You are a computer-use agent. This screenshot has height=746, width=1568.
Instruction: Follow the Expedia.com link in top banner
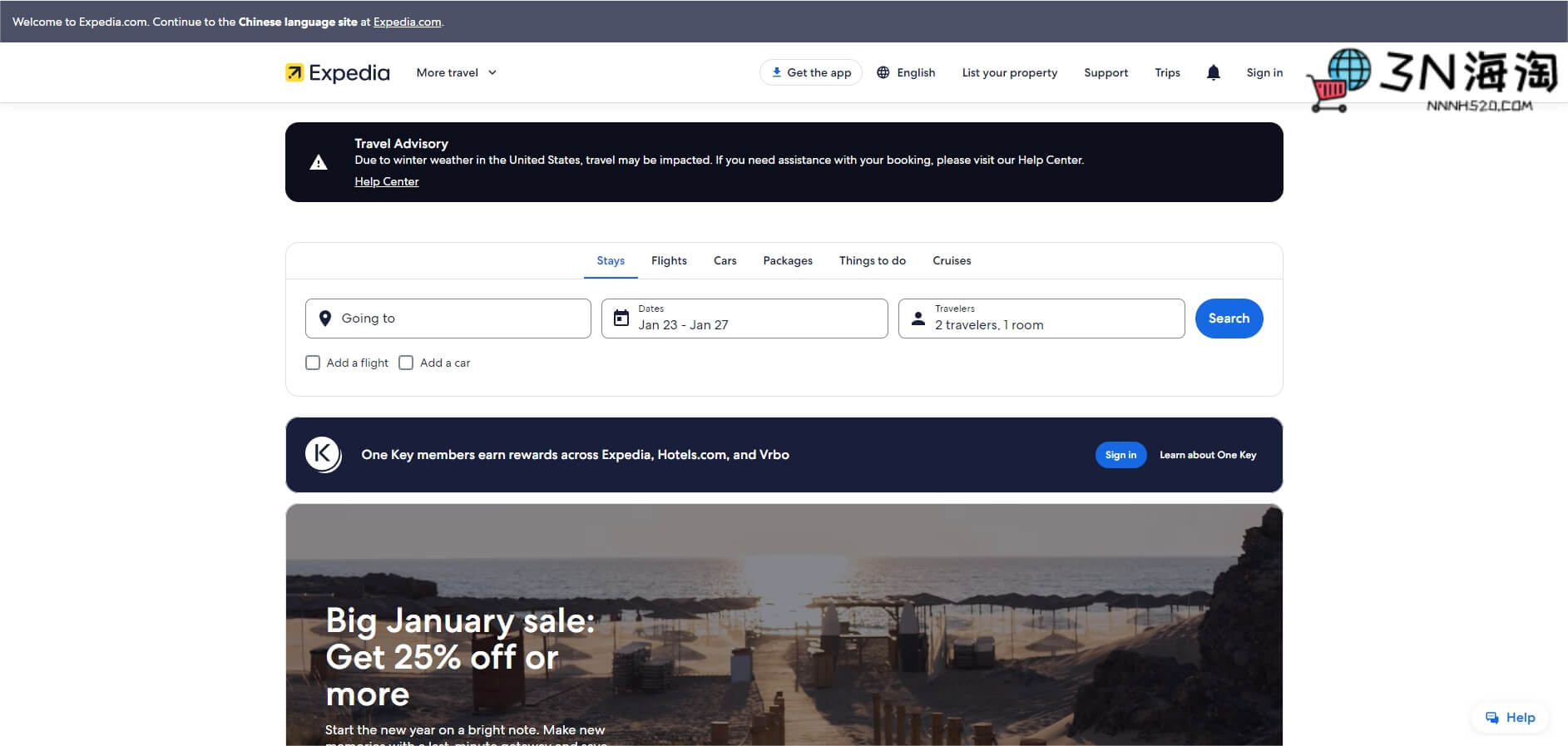point(408,22)
